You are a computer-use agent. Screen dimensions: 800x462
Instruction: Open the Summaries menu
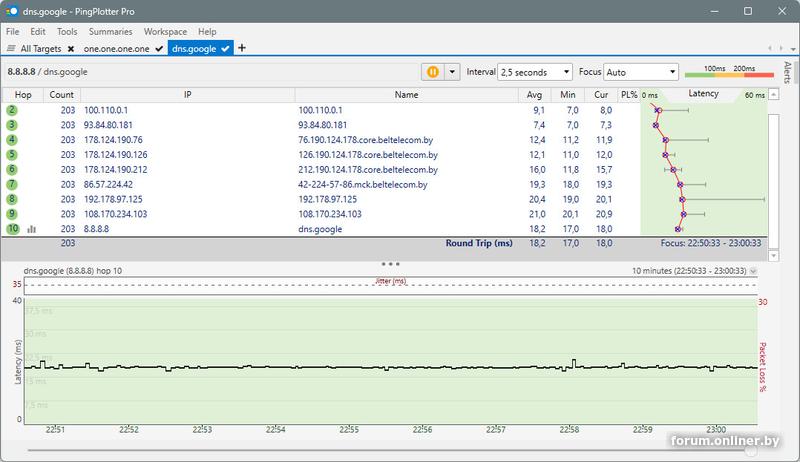pyautogui.click(x=110, y=32)
